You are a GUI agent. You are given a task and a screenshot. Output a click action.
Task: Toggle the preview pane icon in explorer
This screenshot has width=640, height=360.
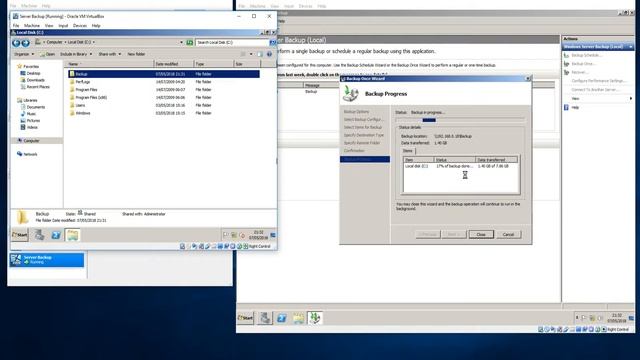click(260, 54)
